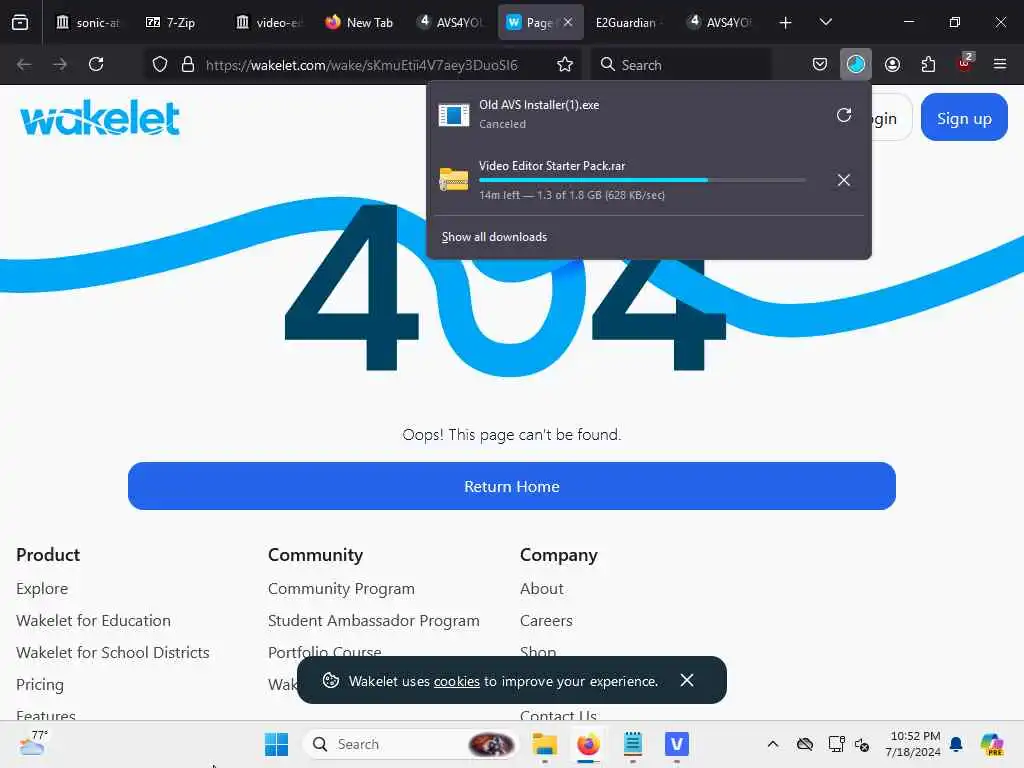This screenshot has height=768, width=1024.
Task: Save page to Pocket
Action: coord(820,64)
